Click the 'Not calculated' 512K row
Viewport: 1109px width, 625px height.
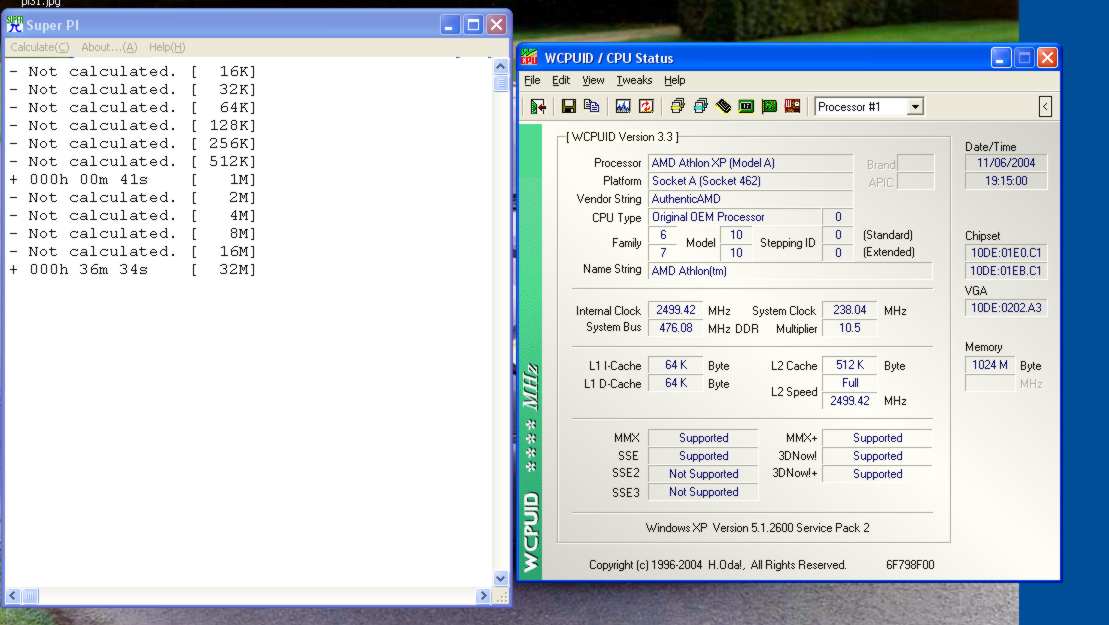133,161
